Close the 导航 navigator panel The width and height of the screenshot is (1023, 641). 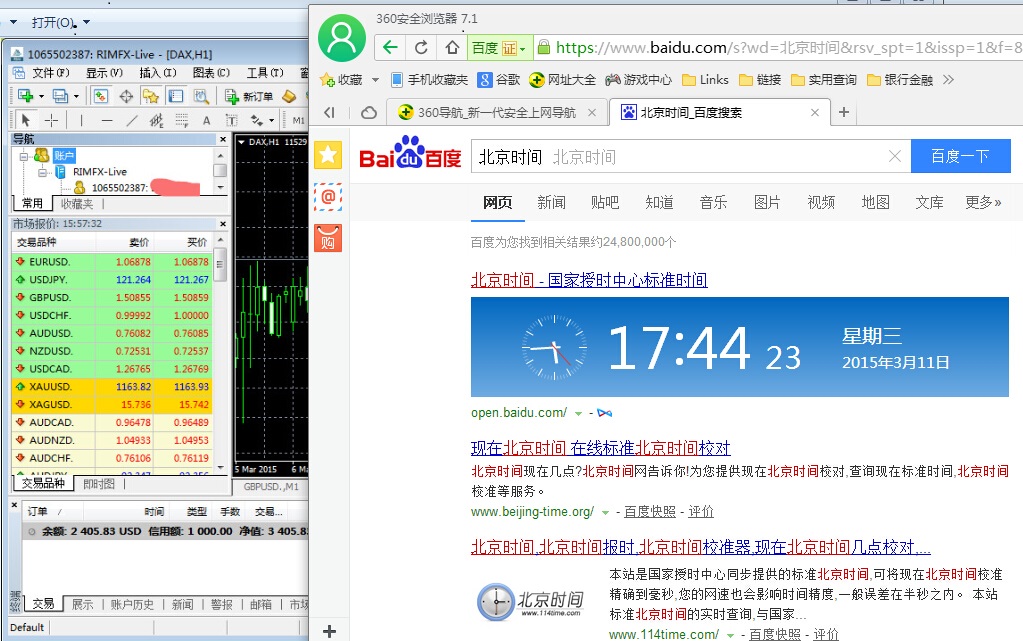223,139
